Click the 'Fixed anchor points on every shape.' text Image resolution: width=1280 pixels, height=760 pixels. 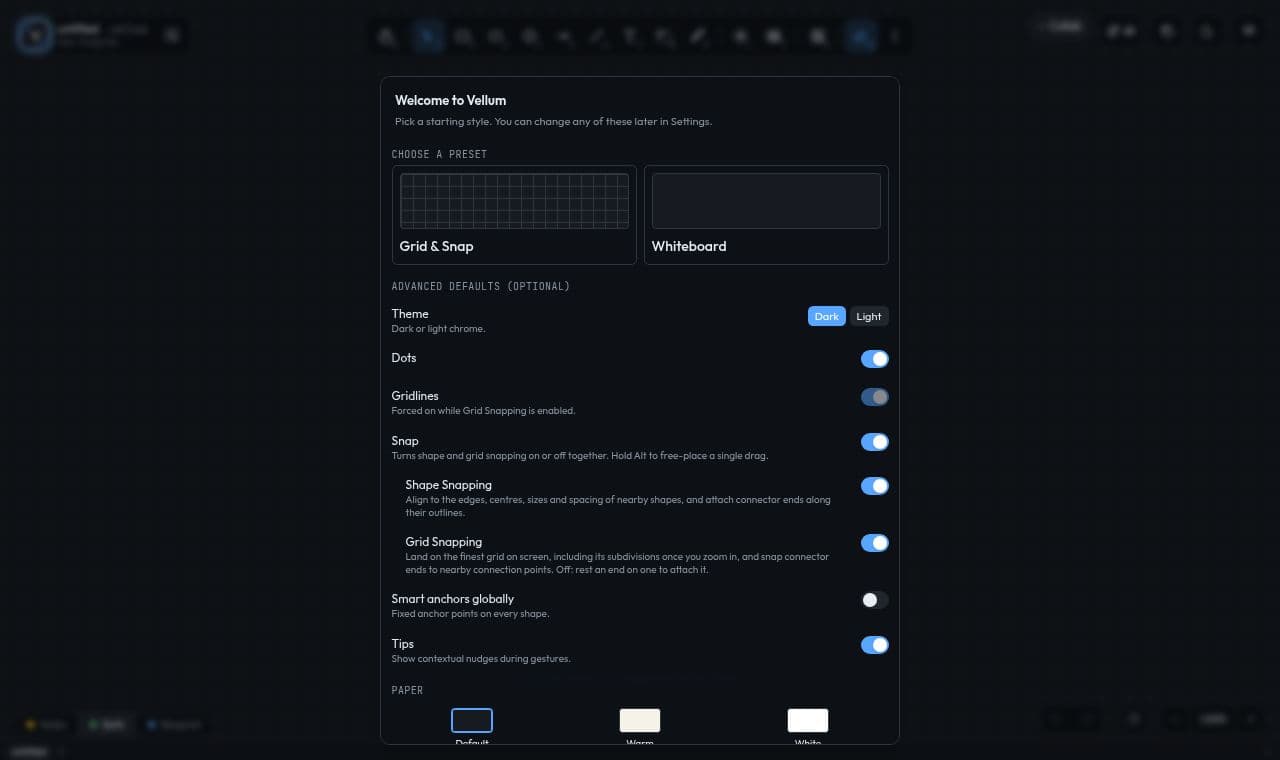(x=470, y=614)
